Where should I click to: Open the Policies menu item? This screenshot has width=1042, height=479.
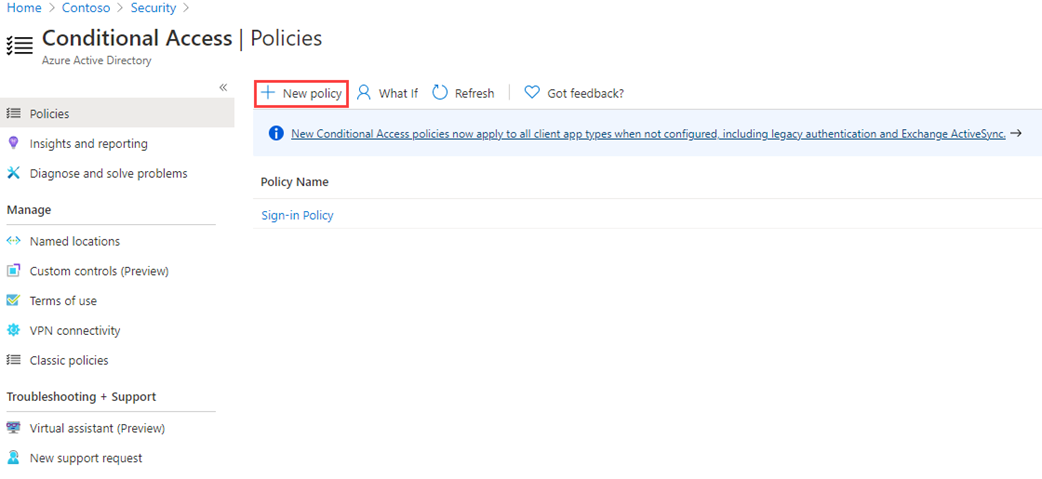tap(117, 114)
